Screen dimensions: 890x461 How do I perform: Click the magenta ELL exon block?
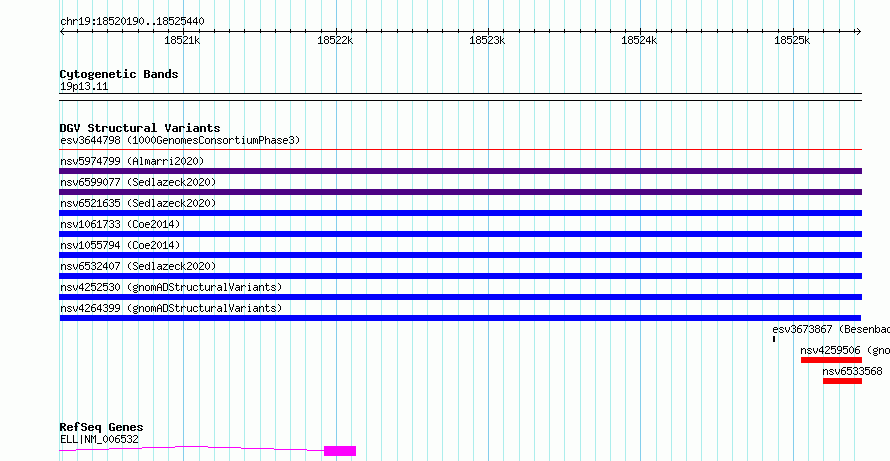(340, 451)
